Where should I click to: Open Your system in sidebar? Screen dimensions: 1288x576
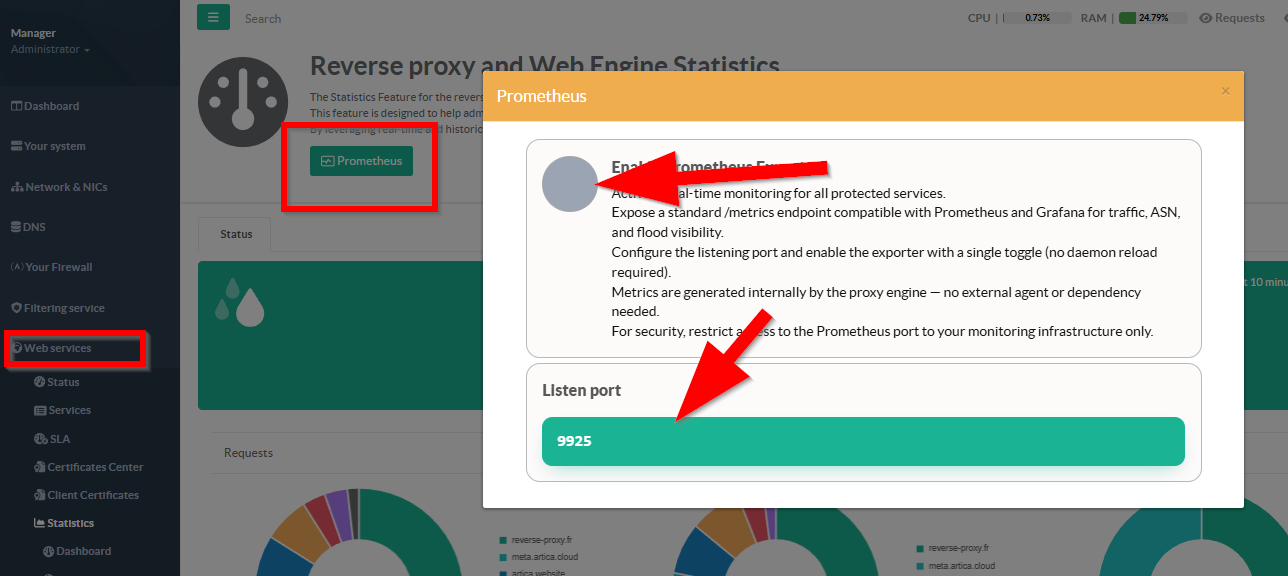(54, 146)
